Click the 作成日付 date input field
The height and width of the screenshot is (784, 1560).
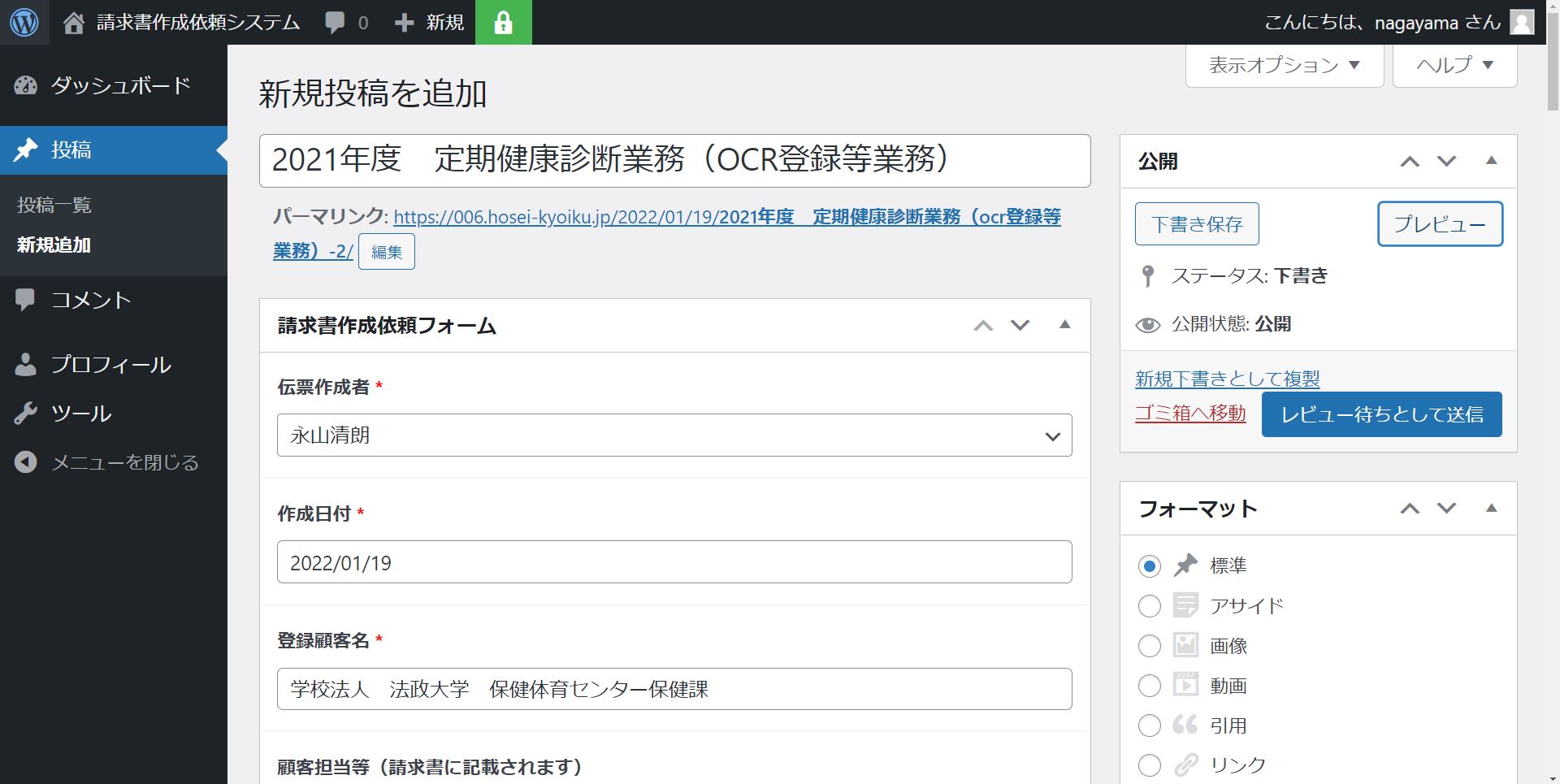(674, 562)
